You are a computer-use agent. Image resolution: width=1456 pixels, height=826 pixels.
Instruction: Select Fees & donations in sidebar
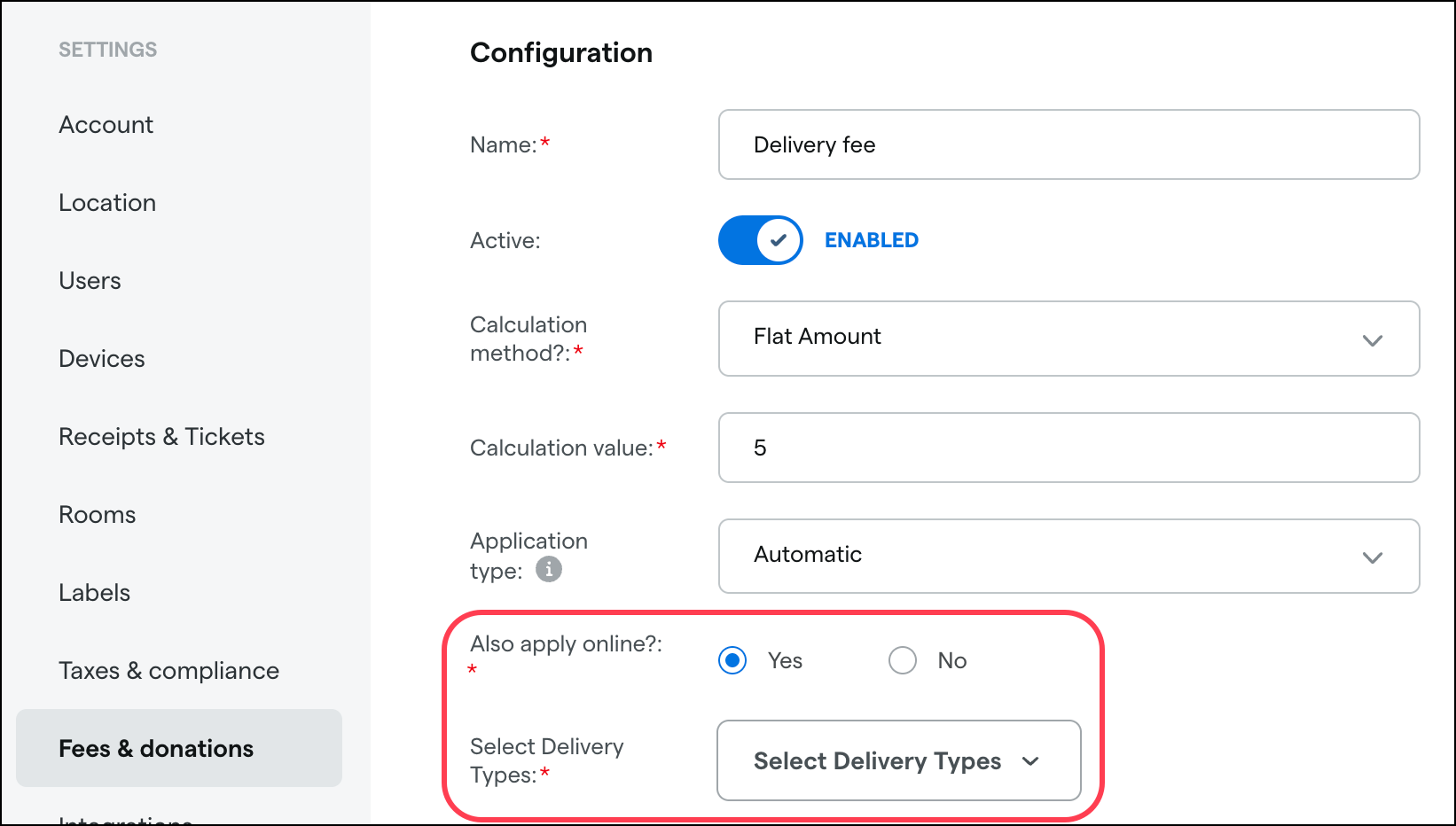coord(156,749)
